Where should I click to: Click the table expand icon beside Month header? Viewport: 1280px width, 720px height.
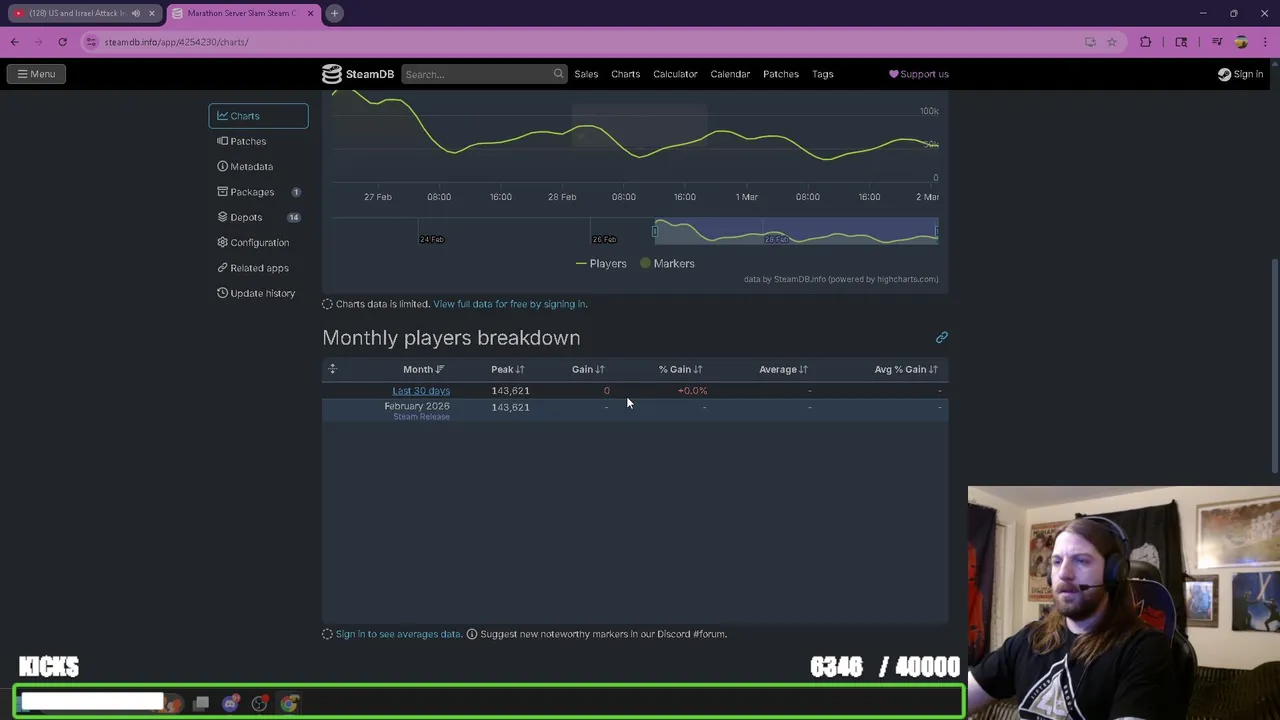click(333, 369)
